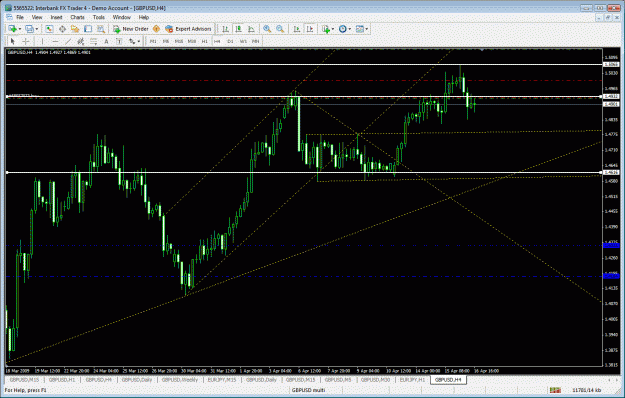The image size is (625, 398).
Task: Open the Indicators list icon
Action: click(326, 29)
